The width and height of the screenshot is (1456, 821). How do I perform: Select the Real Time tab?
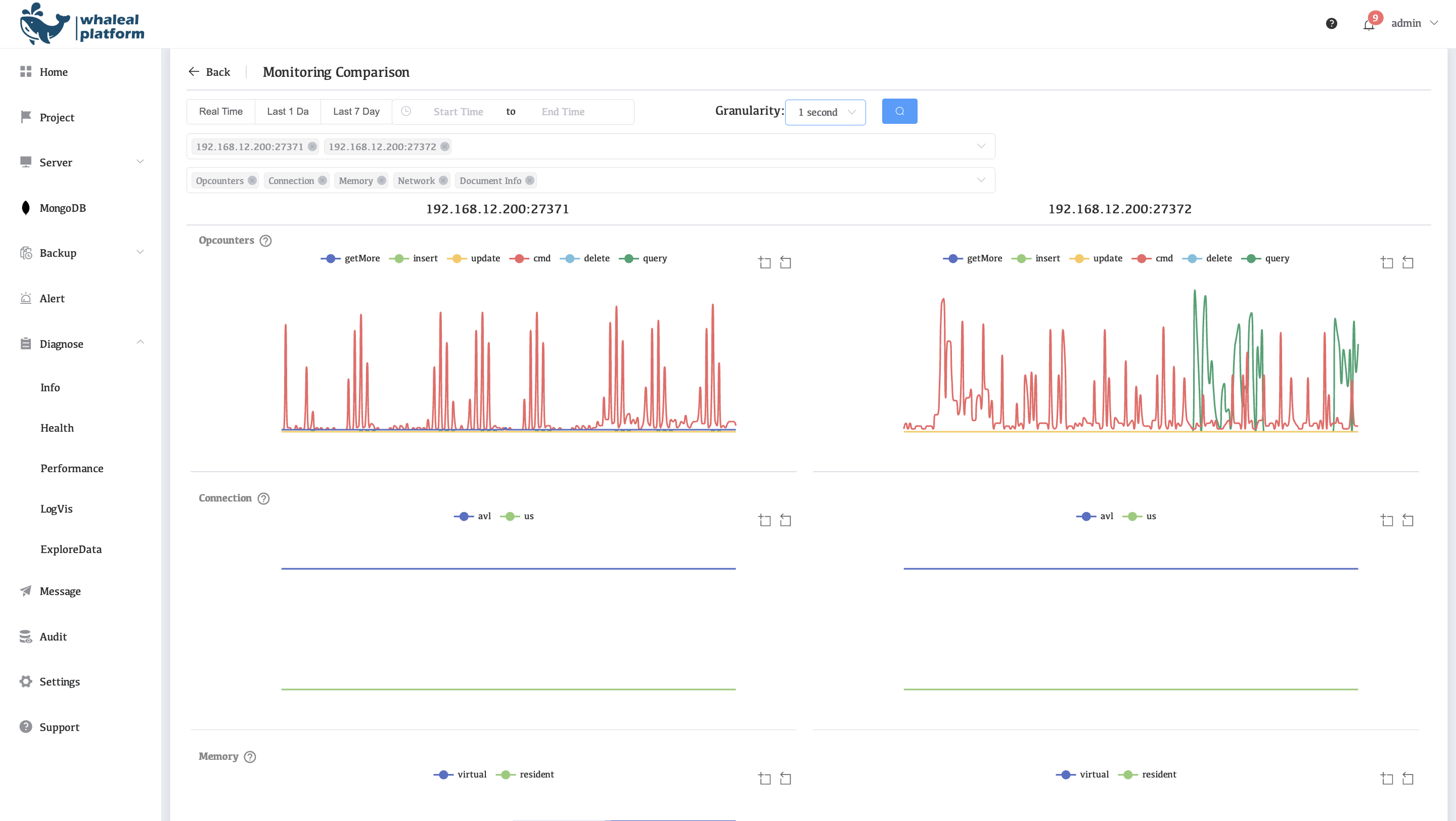tap(220, 111)
